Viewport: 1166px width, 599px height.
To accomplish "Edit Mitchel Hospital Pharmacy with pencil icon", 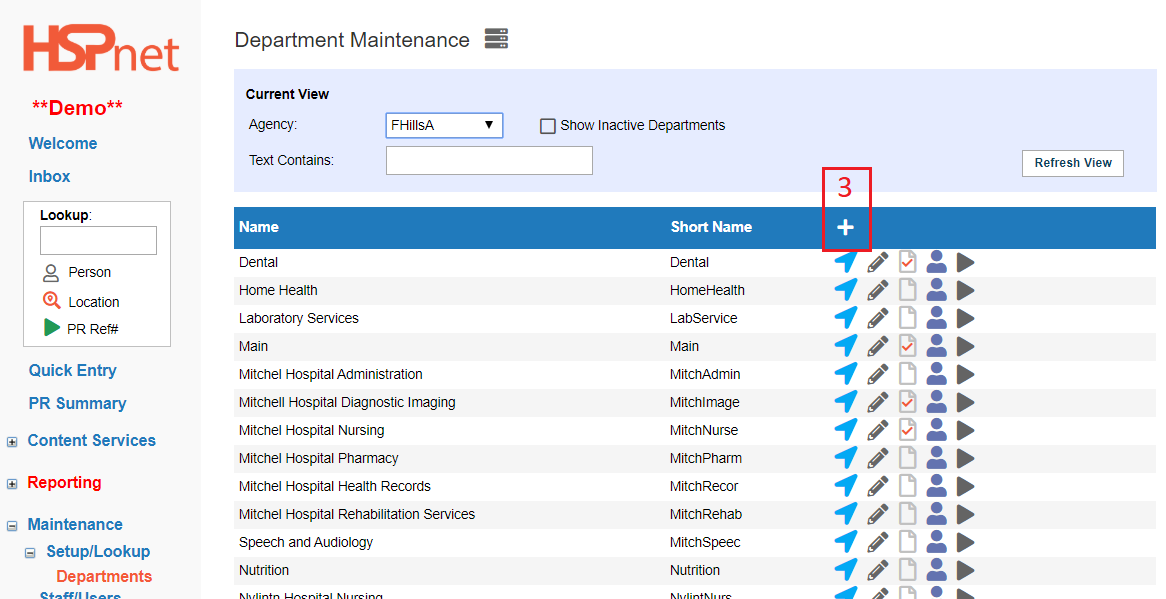I will tap(877, 459).
